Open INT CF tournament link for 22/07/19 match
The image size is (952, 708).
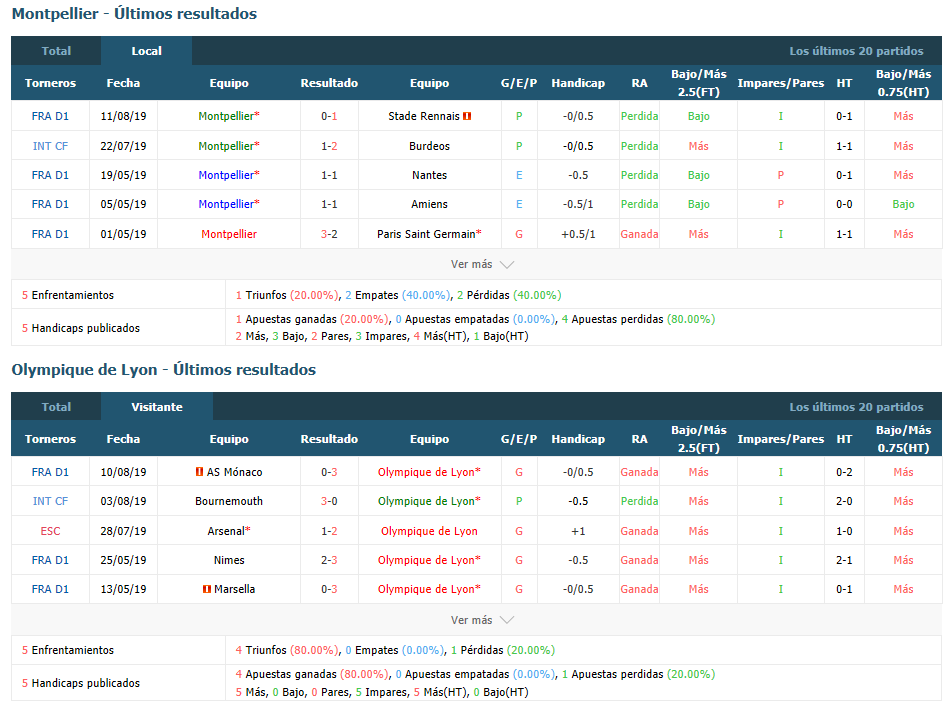50,146
